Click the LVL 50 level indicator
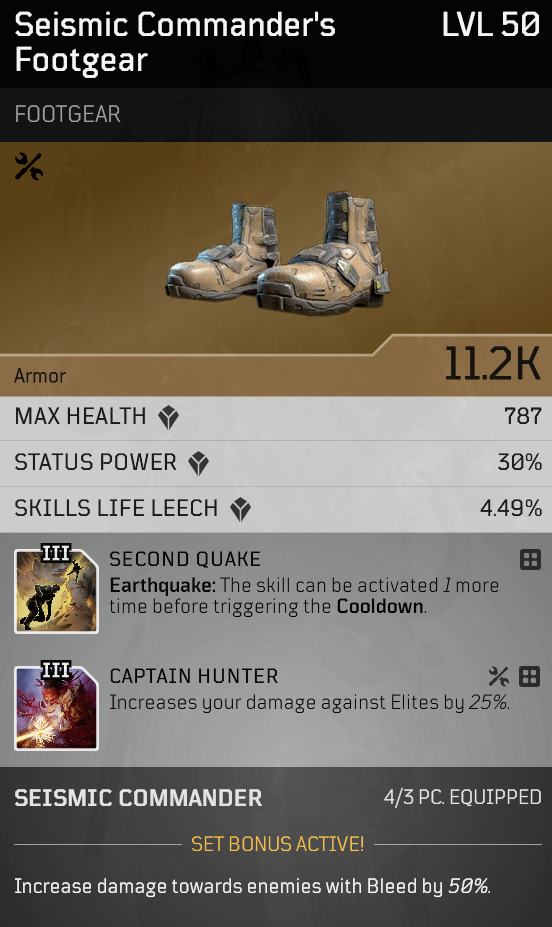 [x=491, y=25]
